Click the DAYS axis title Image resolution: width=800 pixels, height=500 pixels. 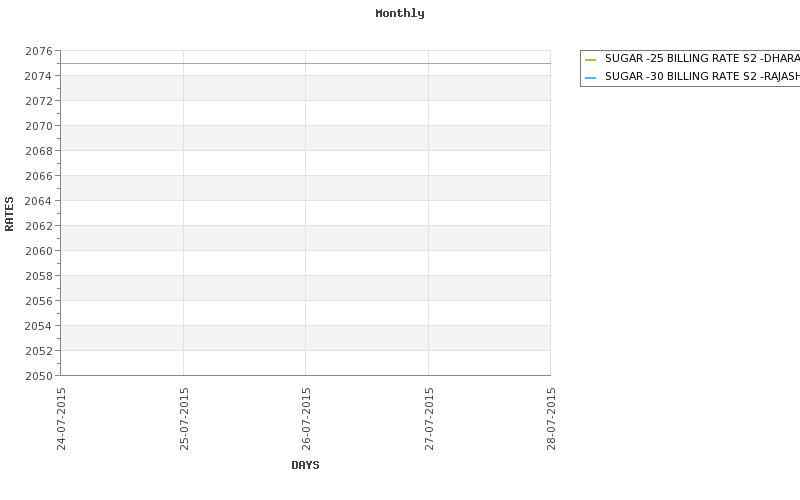tap(305, 465)
